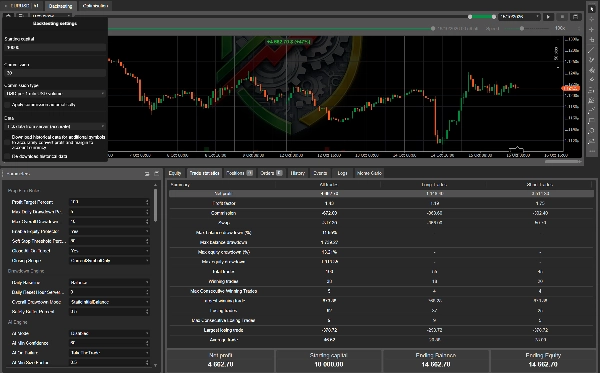Screen dimensions: 600x373
Task: Click the Commission value input field
Action: pyautogui.click(x=55, y=73)
